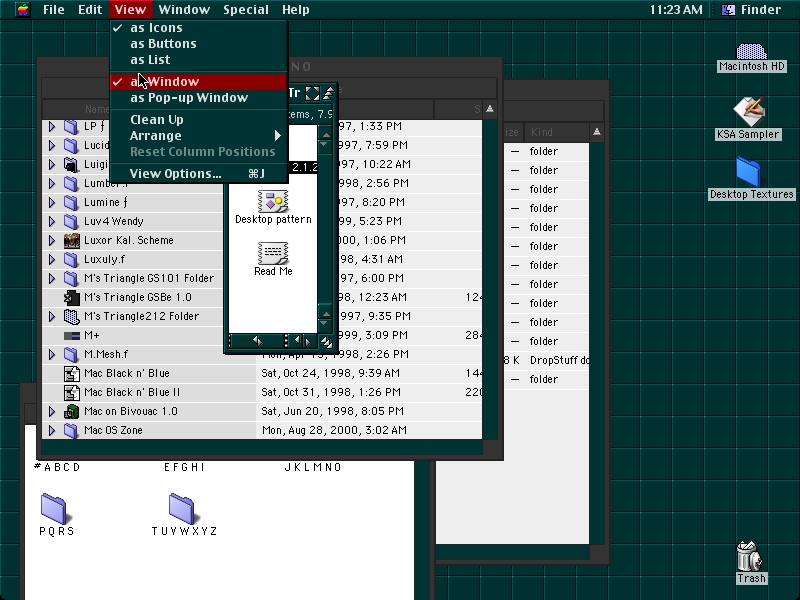Click the Trash icon

click(750, 557)
